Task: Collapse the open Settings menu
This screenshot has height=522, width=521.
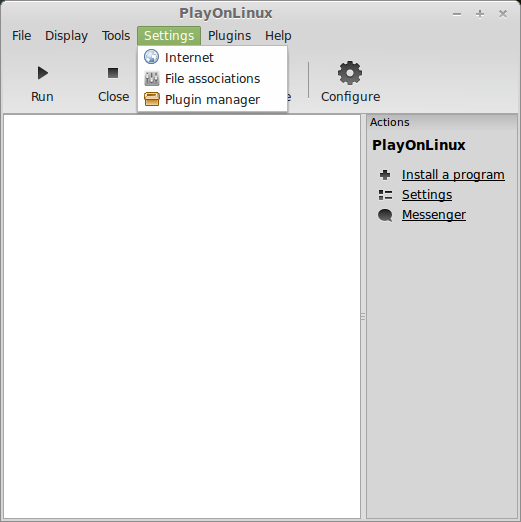Action: click(x=169, y=36)
